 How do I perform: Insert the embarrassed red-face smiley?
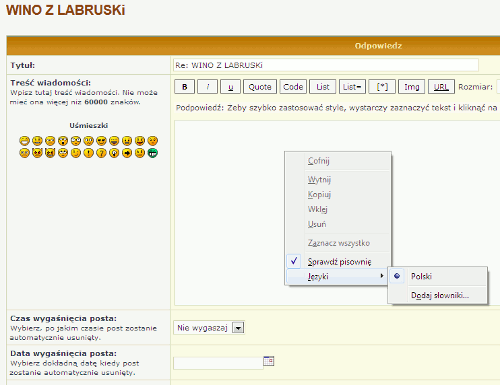coord(153,141)
